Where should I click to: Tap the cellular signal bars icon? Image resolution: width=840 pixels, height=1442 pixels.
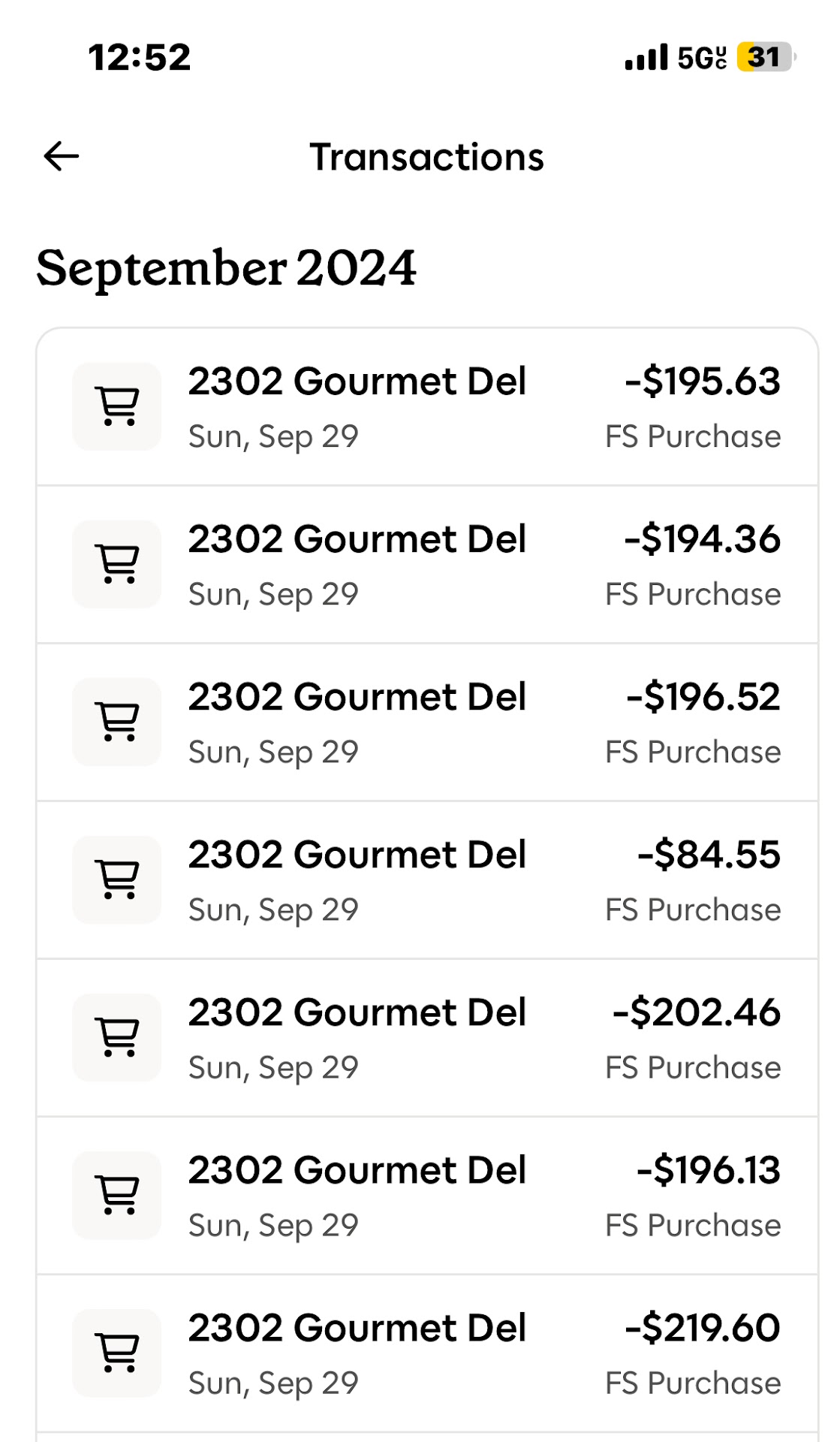(646, 57)
